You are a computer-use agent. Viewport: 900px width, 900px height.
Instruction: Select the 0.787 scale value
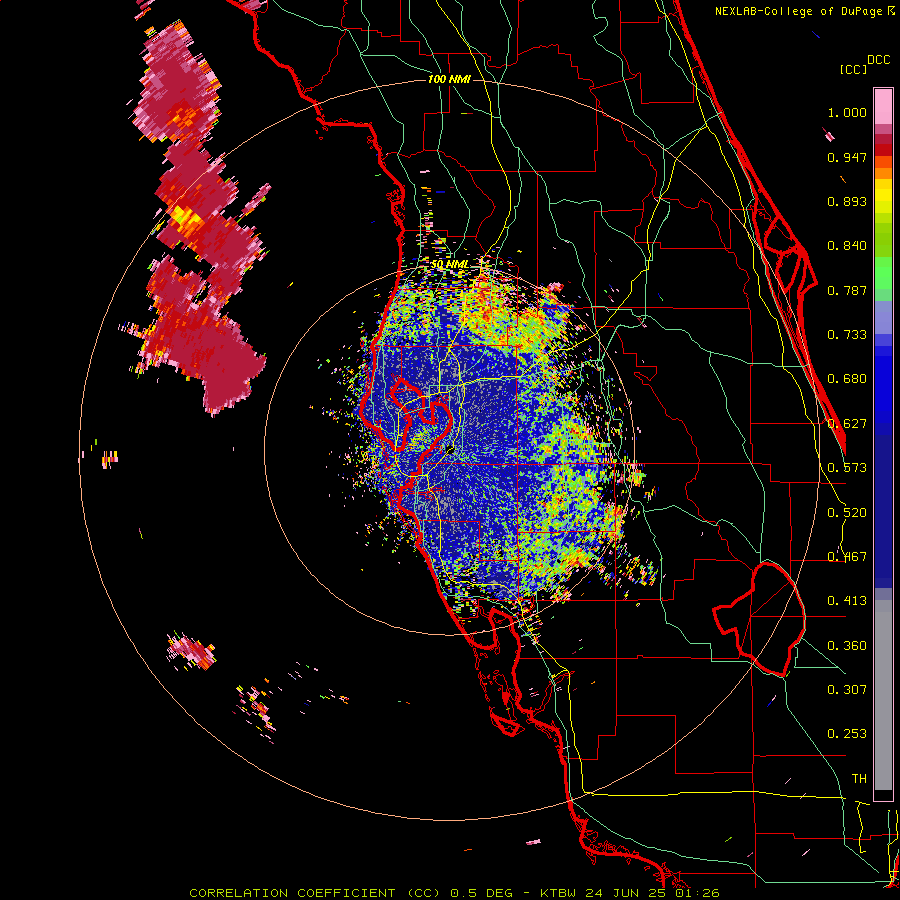(x=847, y=290)
